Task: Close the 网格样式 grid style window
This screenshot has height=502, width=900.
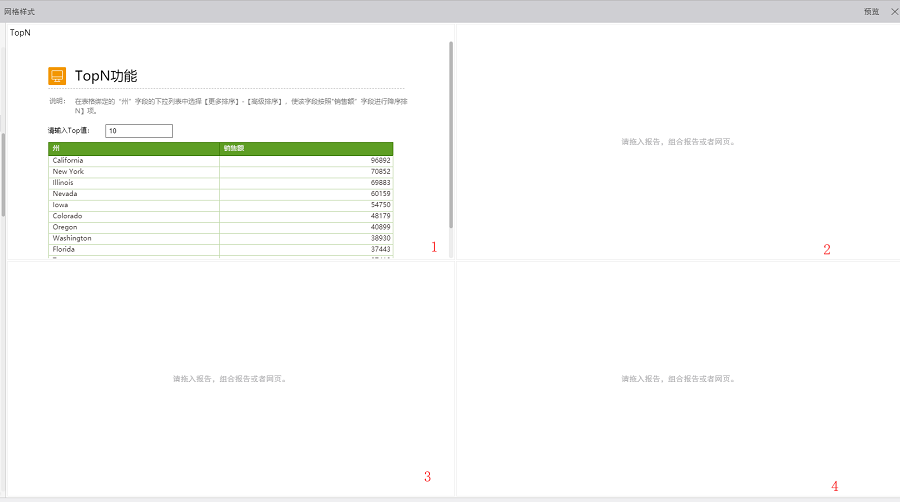Action: tap(893, 11)
